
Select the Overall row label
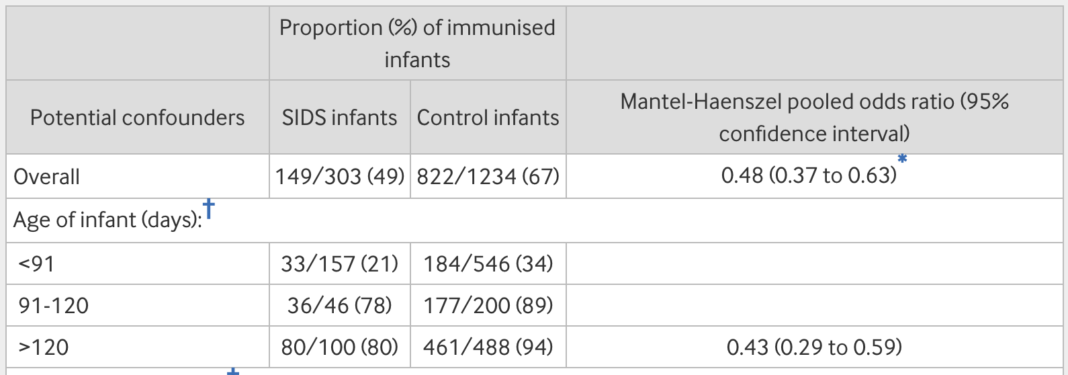pos(47,177)
